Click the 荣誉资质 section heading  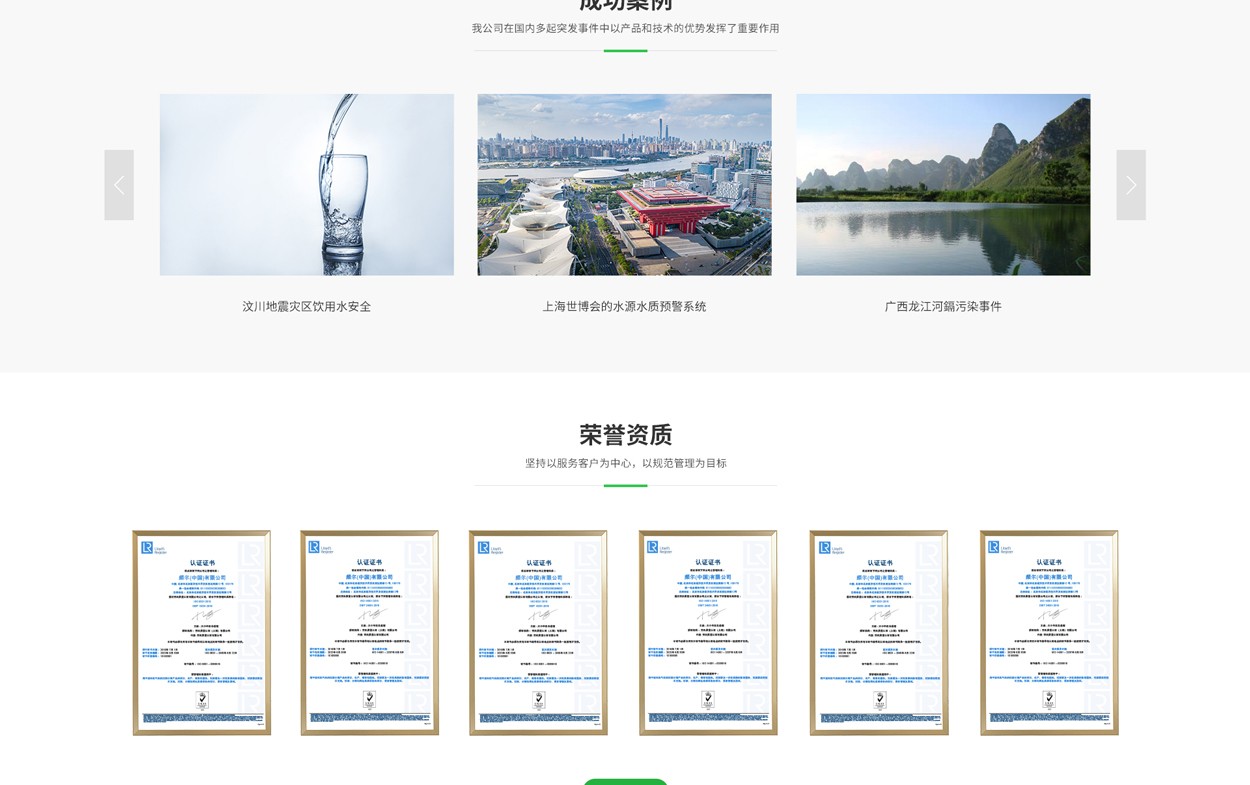pos(625,435)
